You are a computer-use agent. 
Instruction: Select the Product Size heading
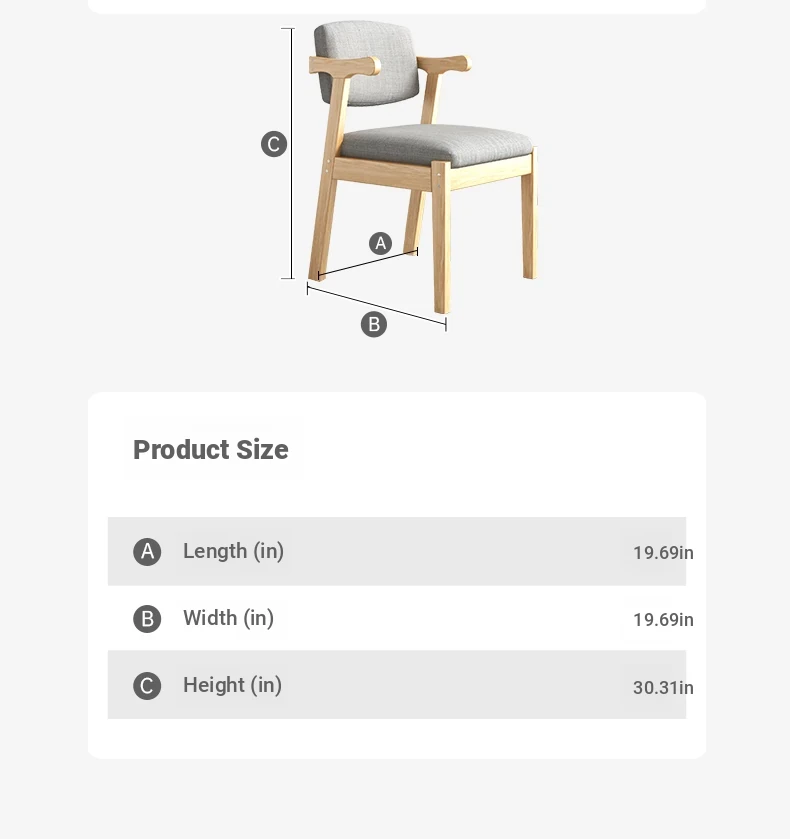[210, 449]
